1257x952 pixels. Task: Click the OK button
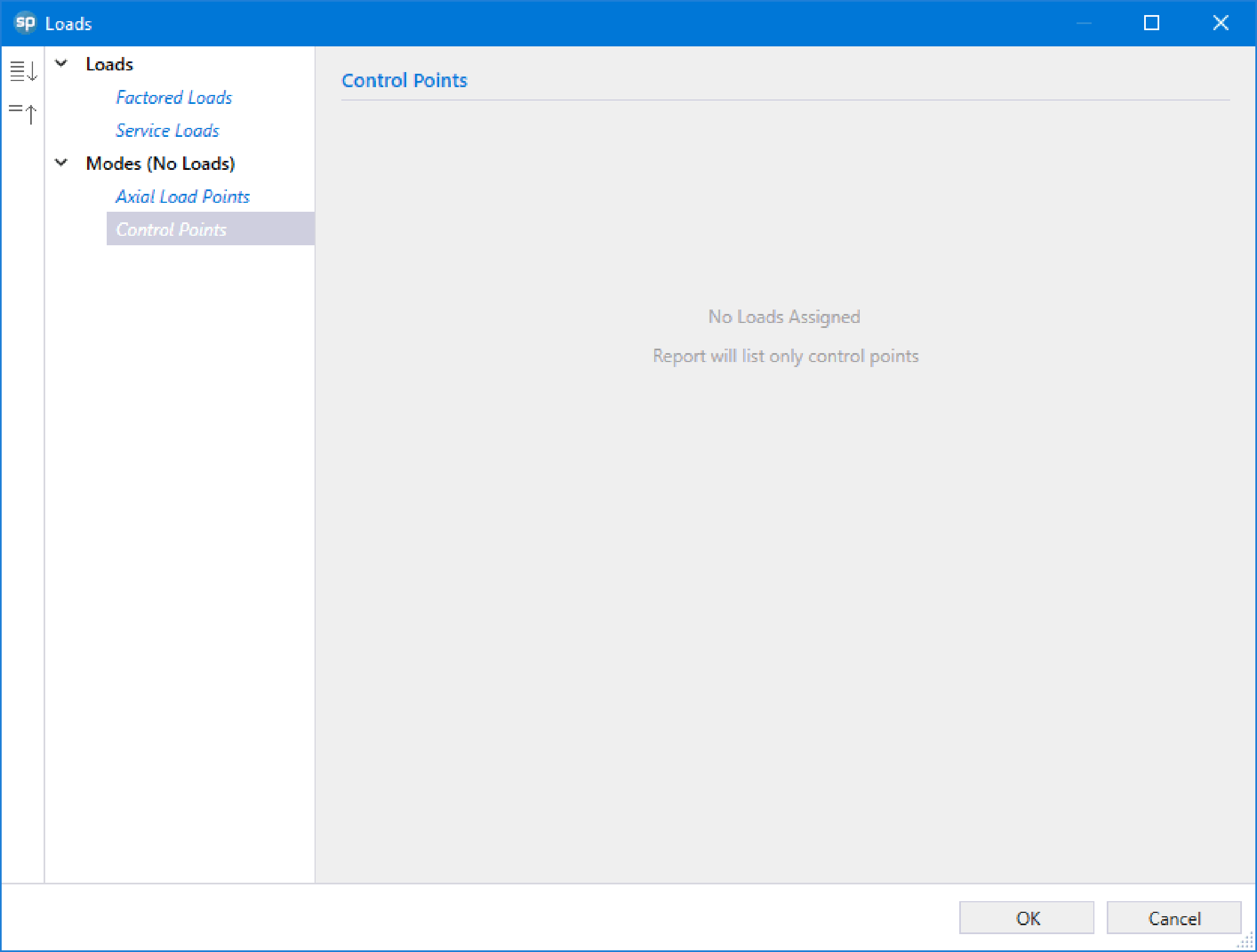click(x=1027, y=918)
